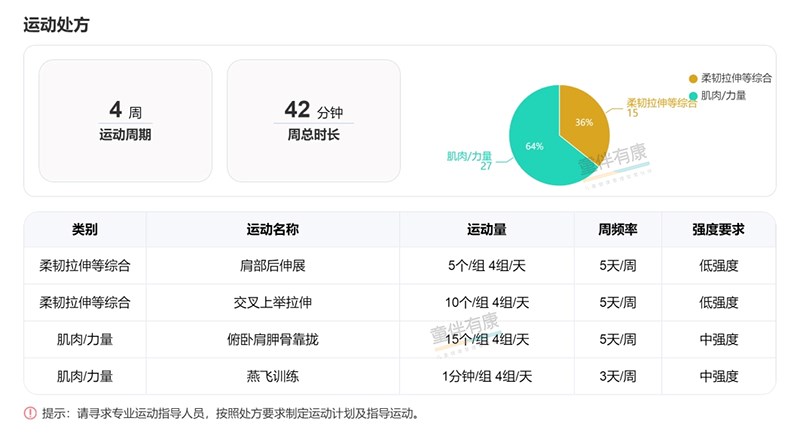Select the 肩部后伸展 exercise name cell
This screenshot has height=433, width=800.
[x=272, y=266]
